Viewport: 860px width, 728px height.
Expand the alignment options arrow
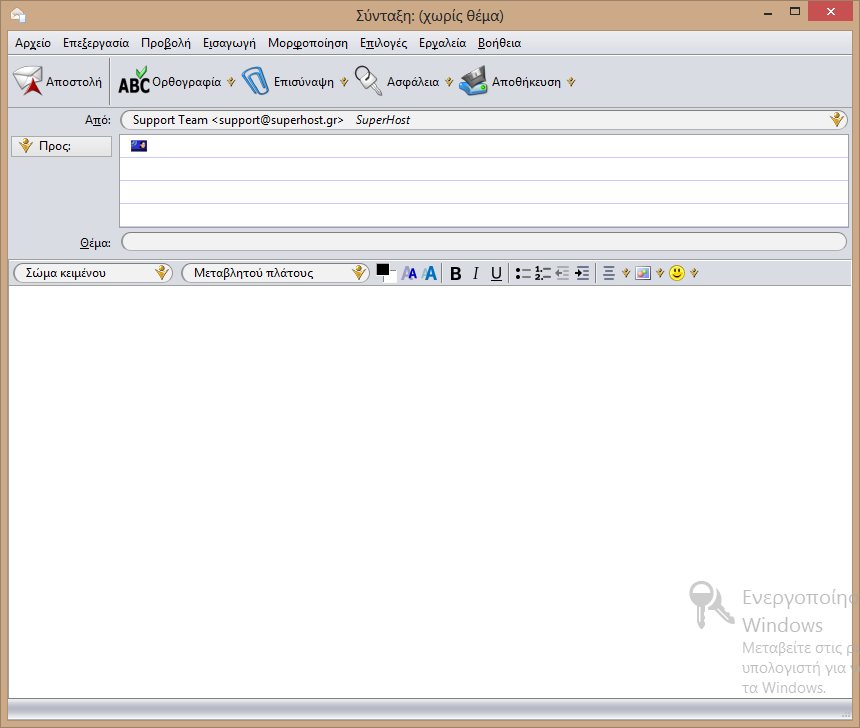pos(626,273)
